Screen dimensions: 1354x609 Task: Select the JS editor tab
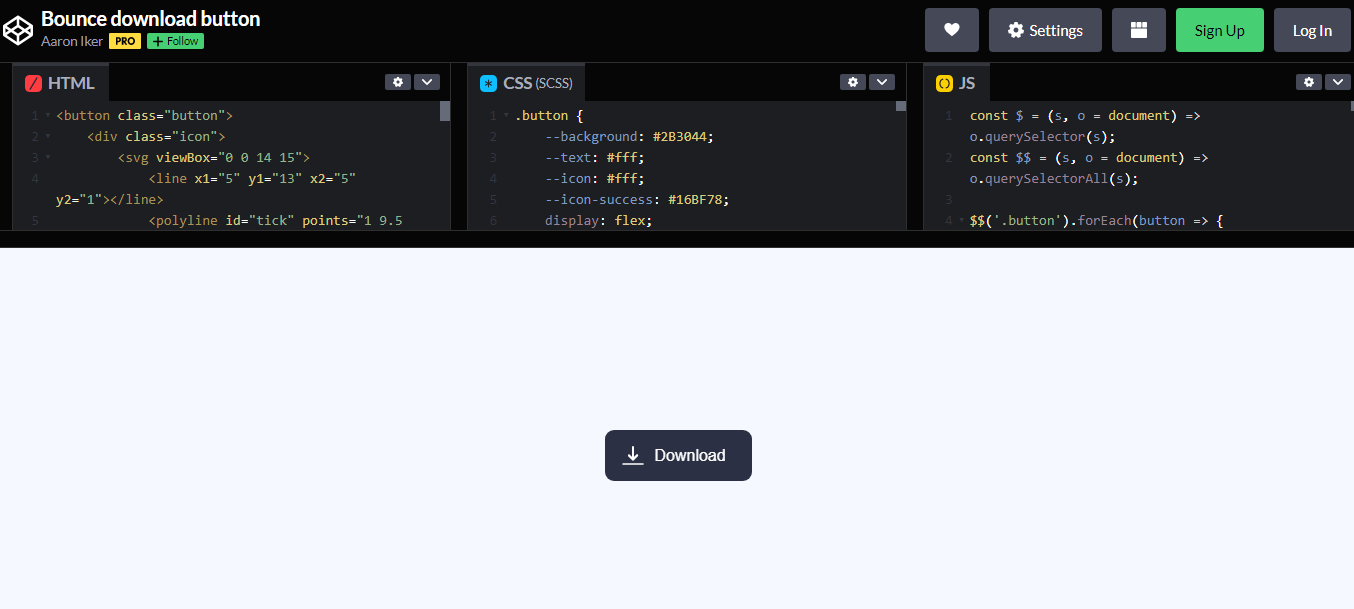[x=956, y=83]
